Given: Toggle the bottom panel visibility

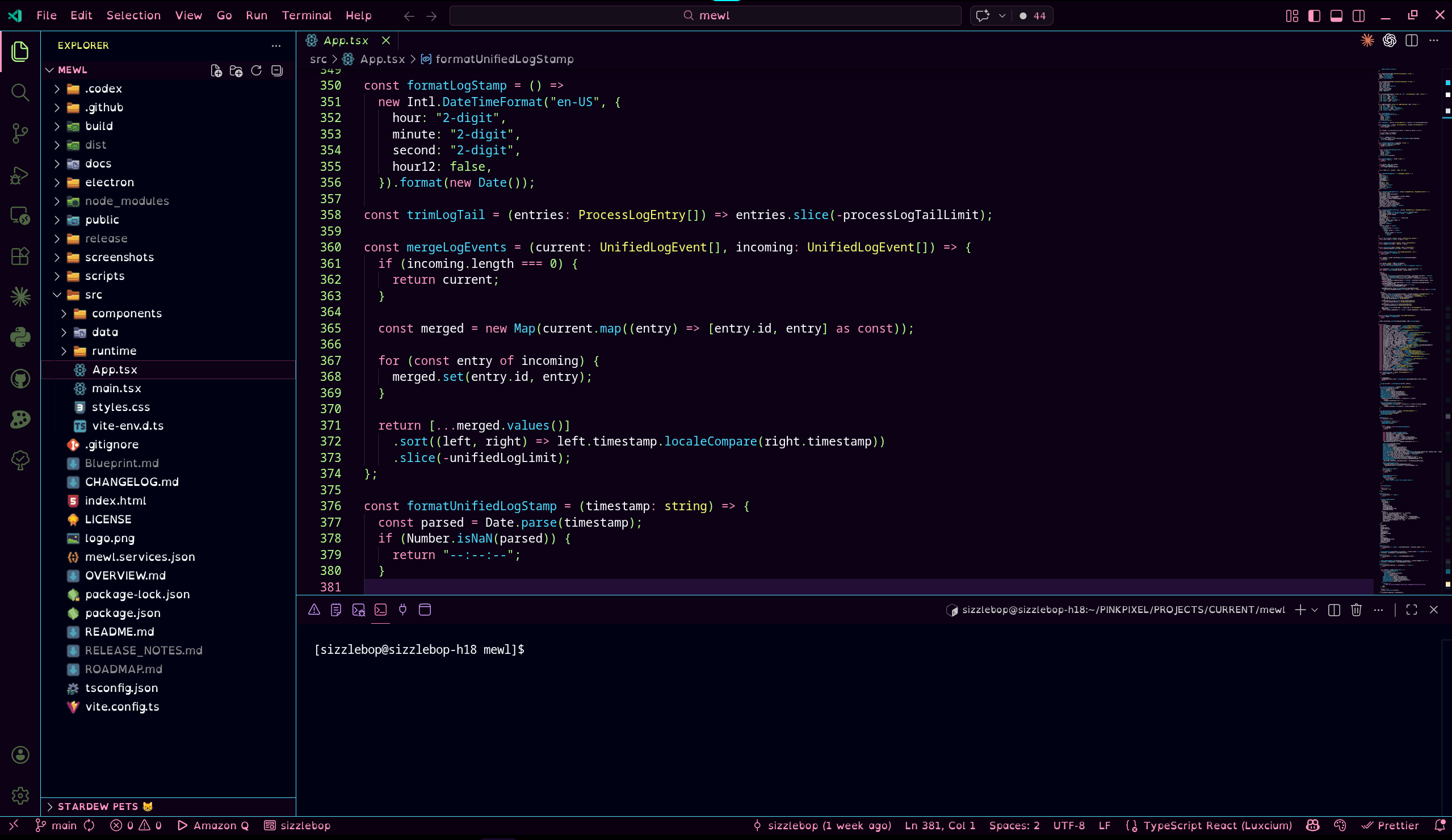Looking at the screenshot, I should pos(1336,15).
